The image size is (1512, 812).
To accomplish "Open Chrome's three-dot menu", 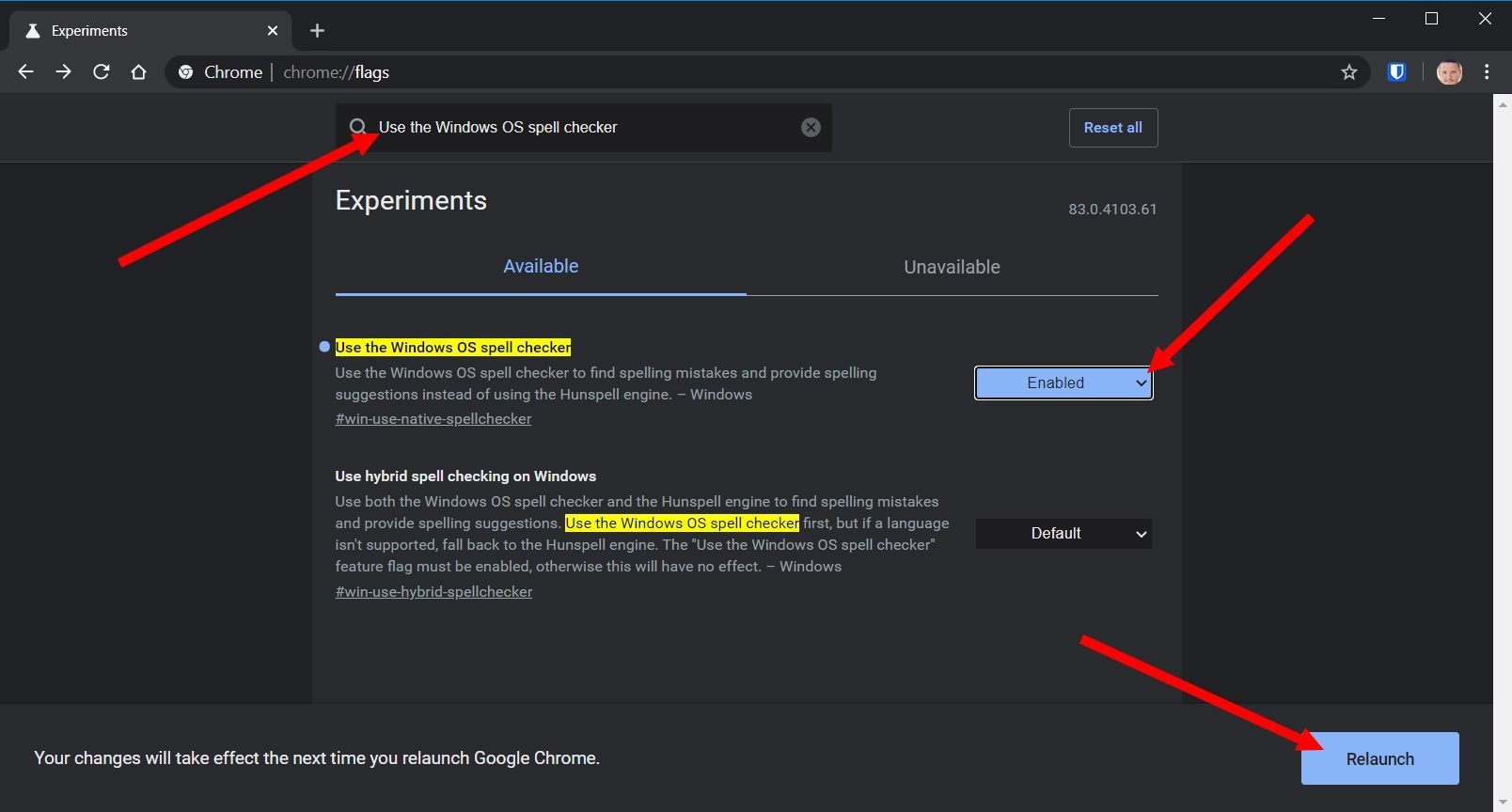I will [1487, 71].
